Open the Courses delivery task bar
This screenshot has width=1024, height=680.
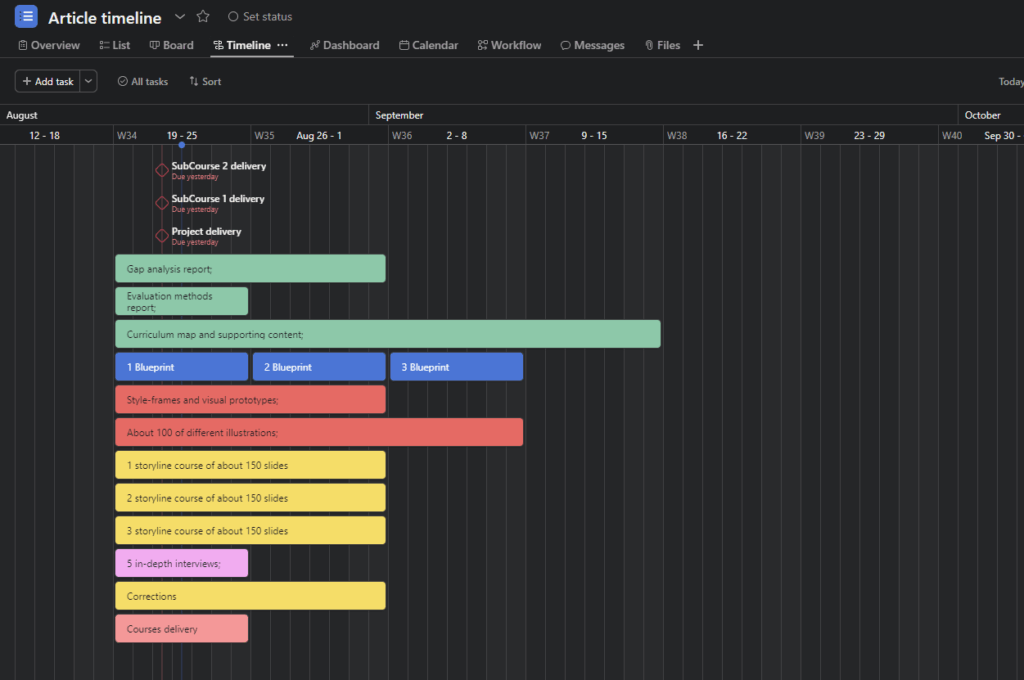click(182, 628)
